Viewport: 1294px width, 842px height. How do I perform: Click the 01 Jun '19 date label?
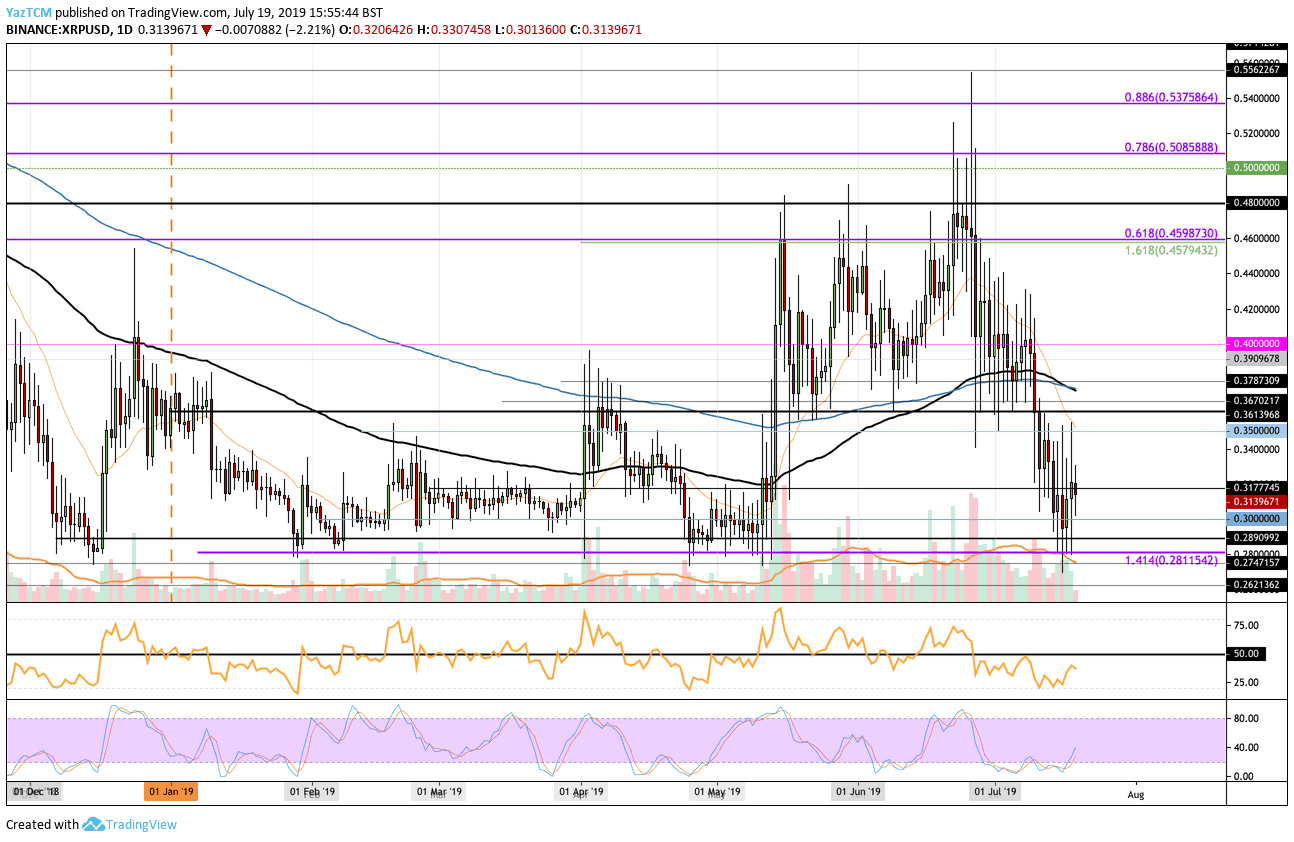pos(859,792)
